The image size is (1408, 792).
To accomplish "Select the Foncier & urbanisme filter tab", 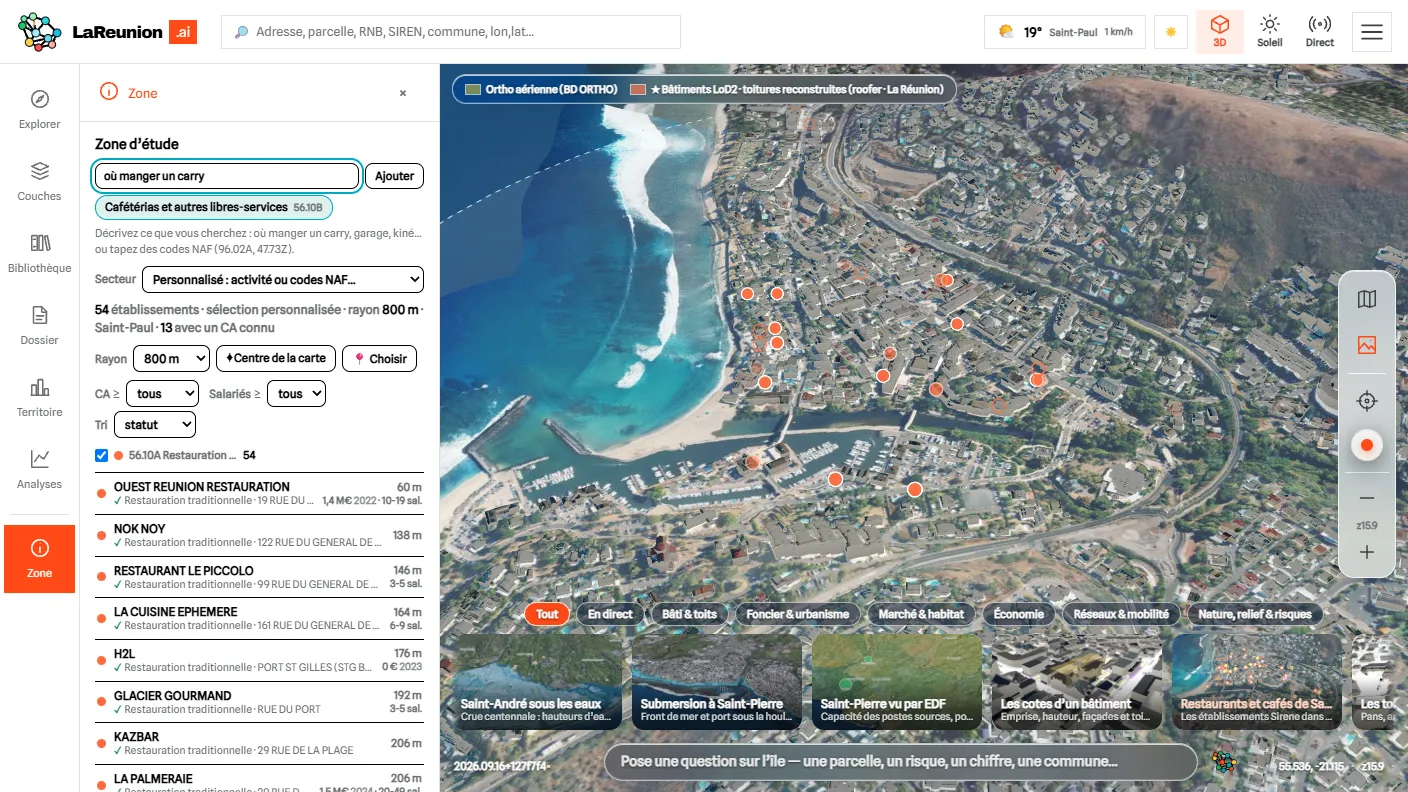I will click(x=797, y=614).
